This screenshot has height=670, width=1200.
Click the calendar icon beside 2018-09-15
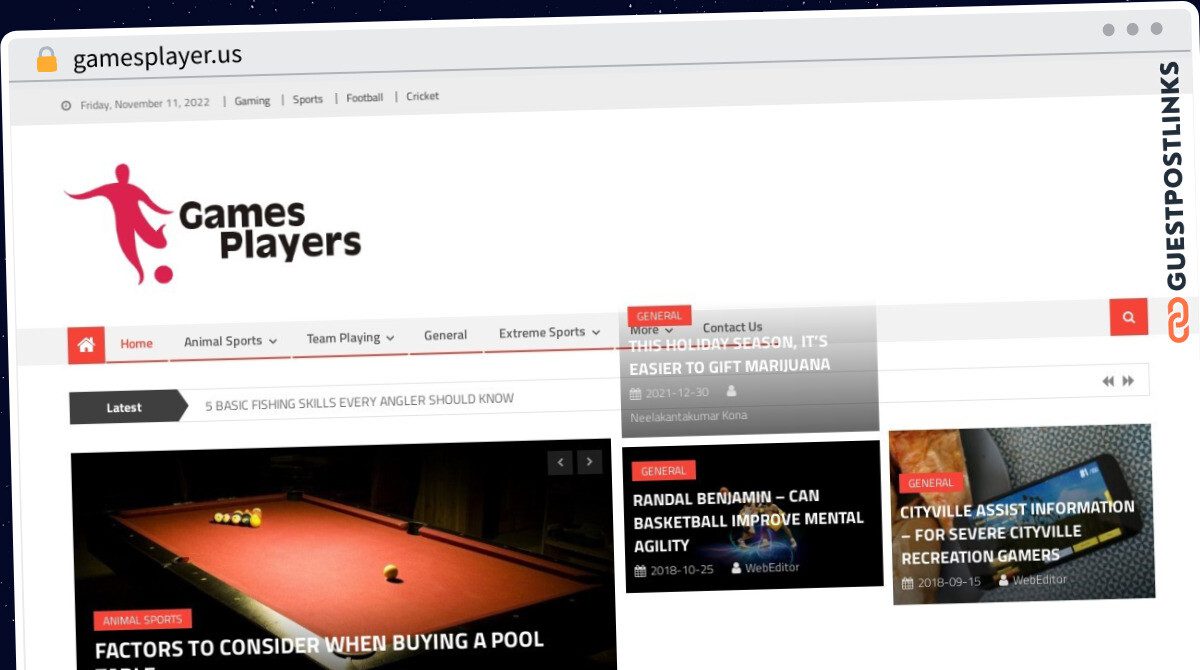tap(908, 583)
